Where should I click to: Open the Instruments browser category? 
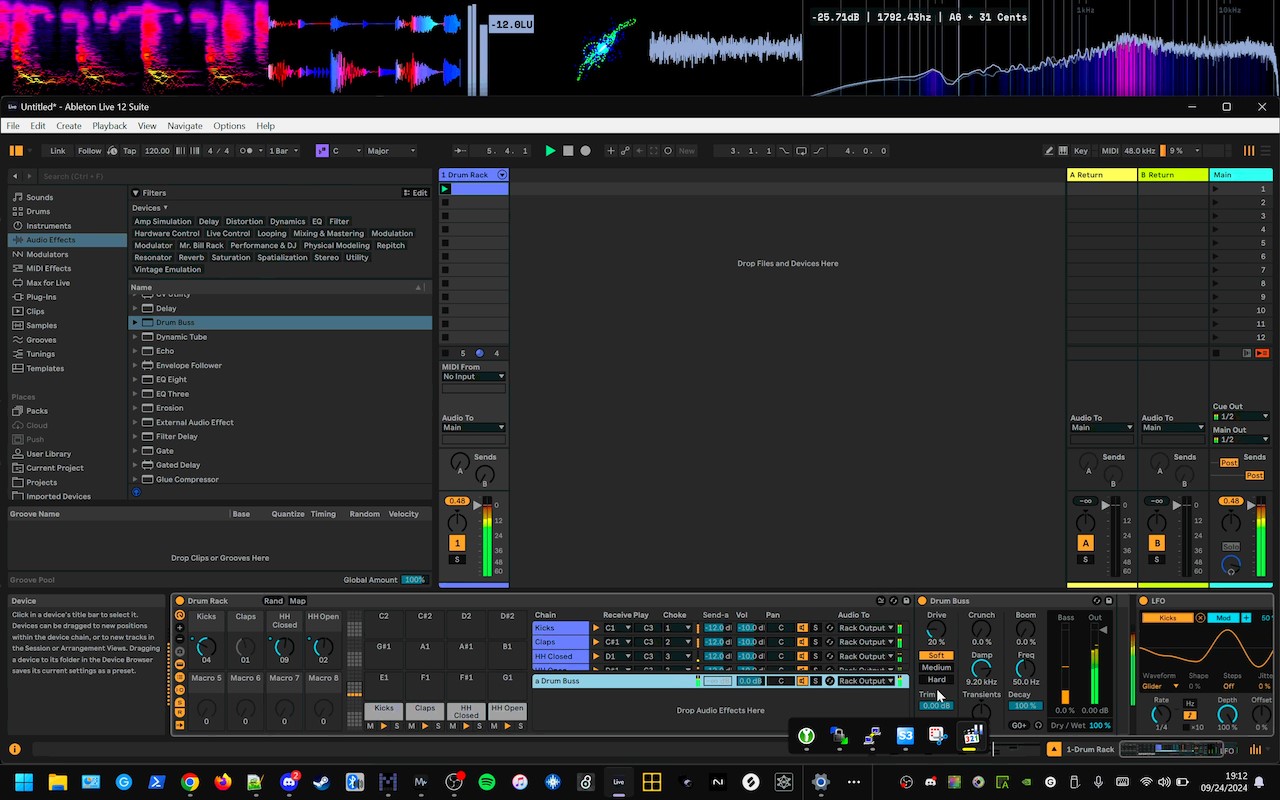coord(48,226)
